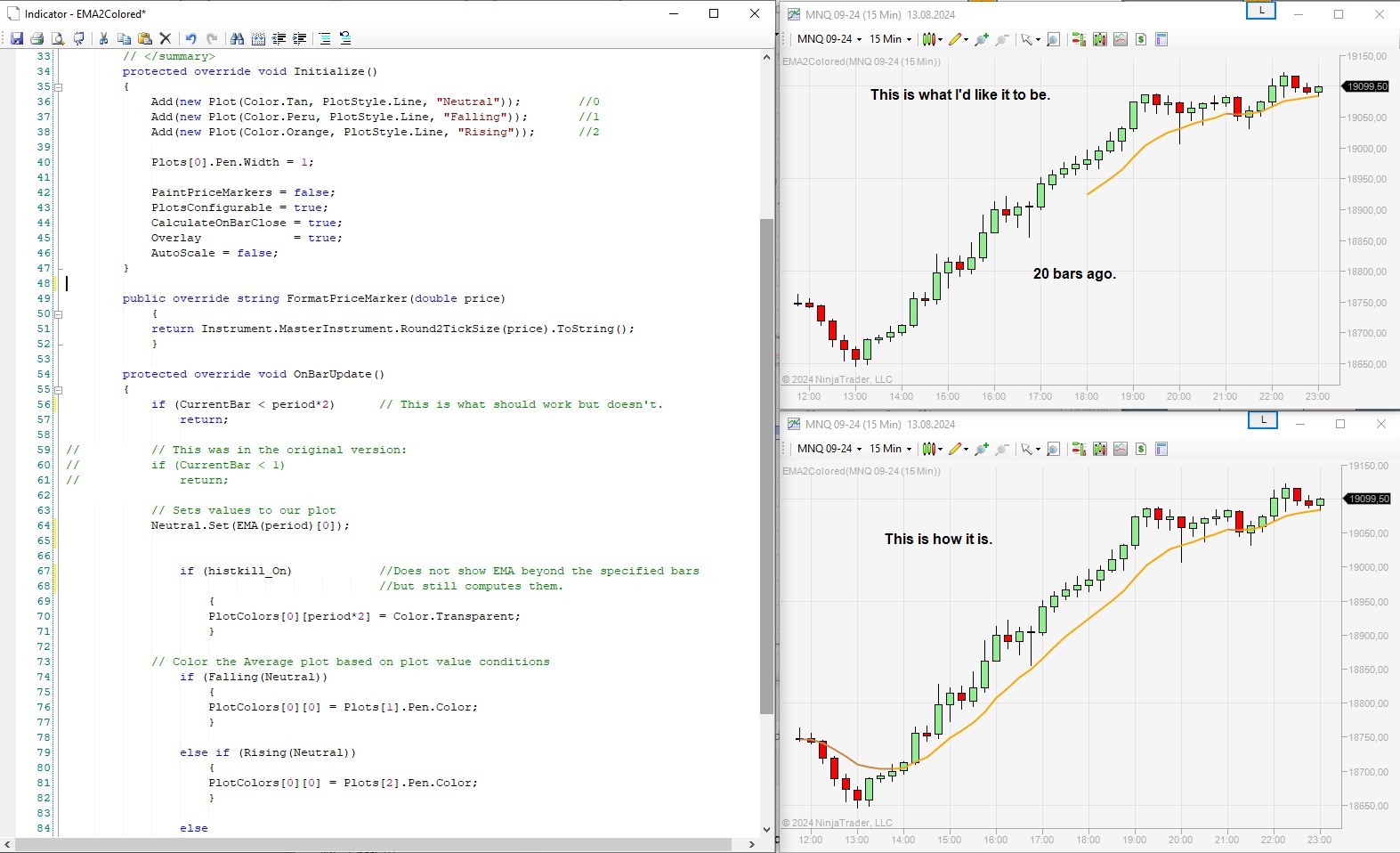Open Indicators dialog in the upper chart
1400x853 pixels.
pos(1121,39)
